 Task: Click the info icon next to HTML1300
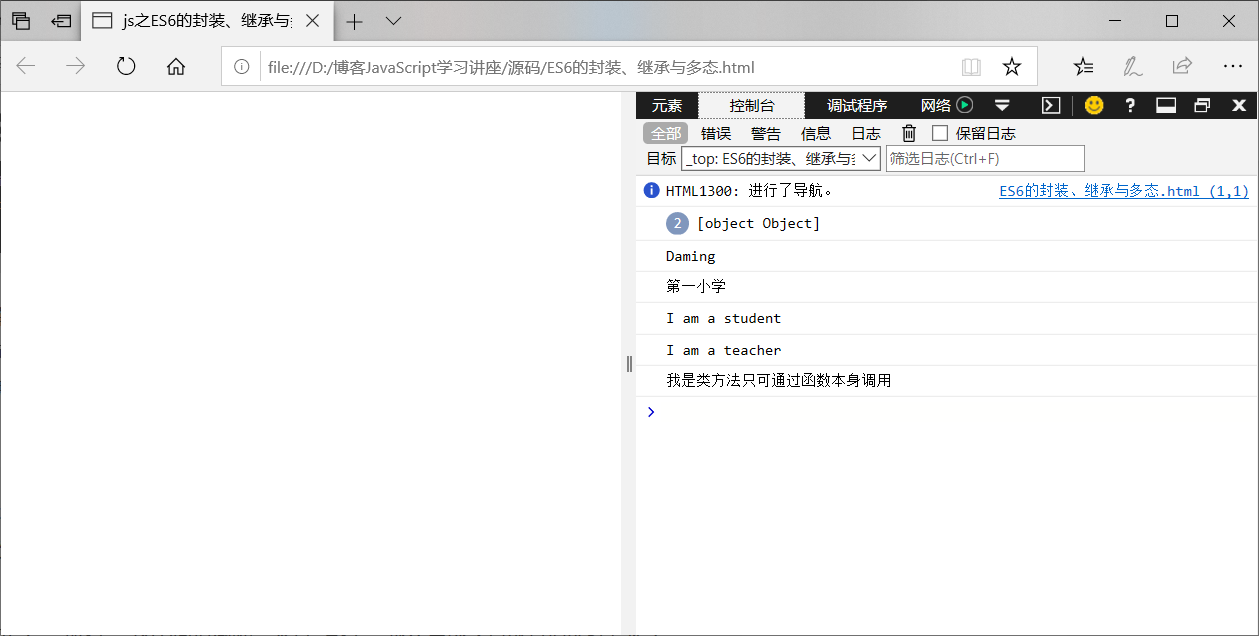tap(651, 190)
